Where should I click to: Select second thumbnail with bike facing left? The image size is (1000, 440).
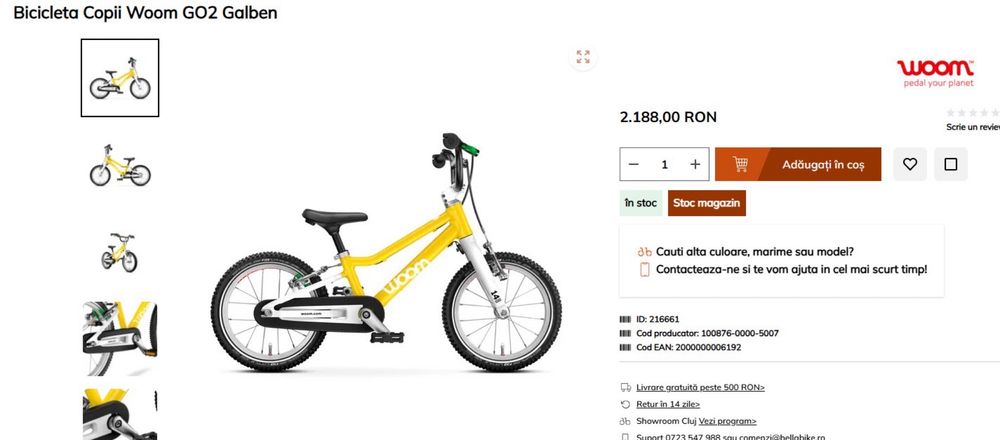click(x=120, y=165)
